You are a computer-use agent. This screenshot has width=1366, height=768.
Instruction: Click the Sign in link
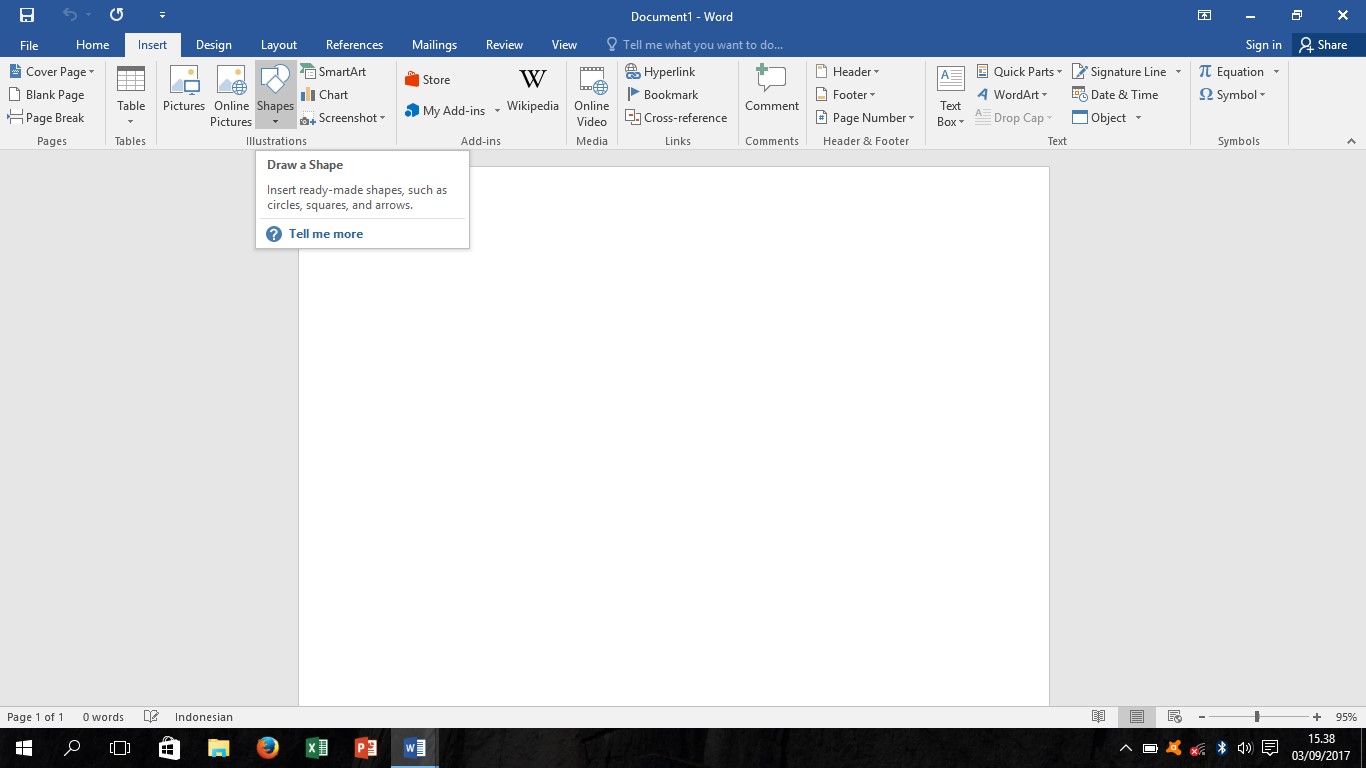(x=1263, y=45)
